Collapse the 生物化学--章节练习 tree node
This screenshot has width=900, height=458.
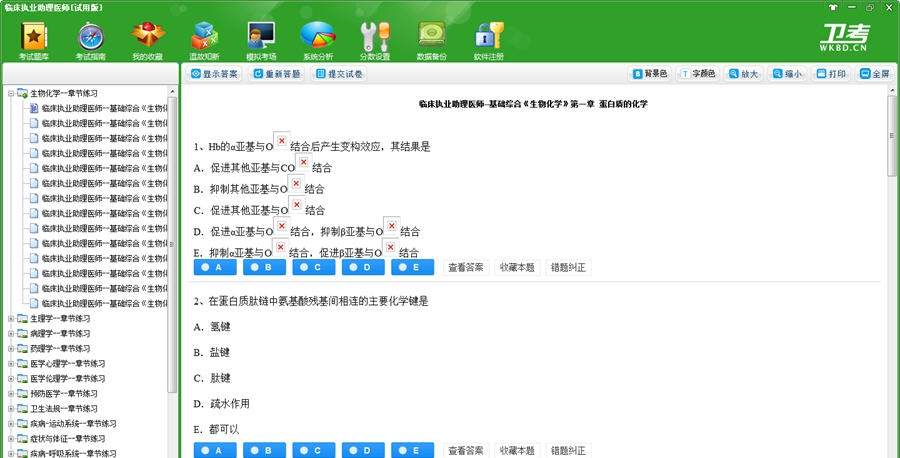[x=11, y=93]
